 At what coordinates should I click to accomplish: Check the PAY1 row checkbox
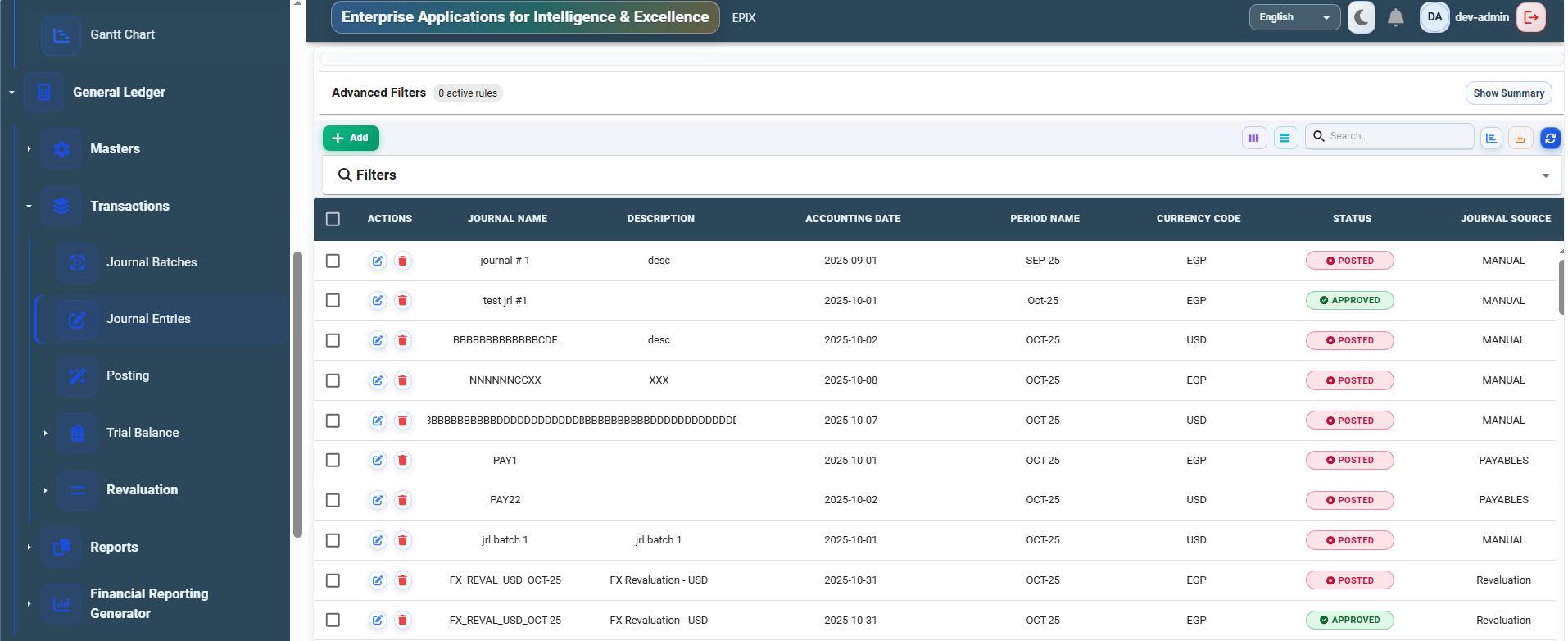coord(333,461)
